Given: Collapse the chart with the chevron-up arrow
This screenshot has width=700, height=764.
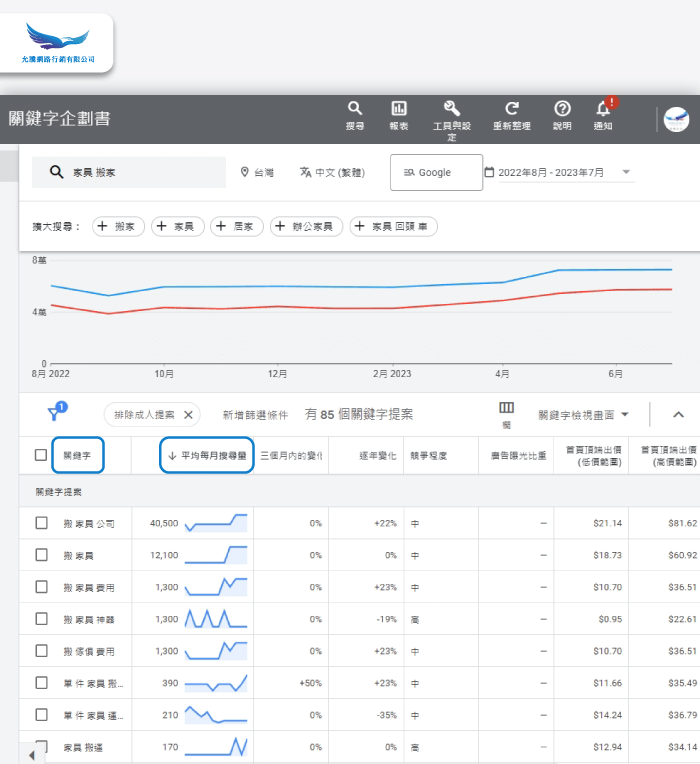Looking at the screenshot, I should pyautogui.click(x=678, y=414).
